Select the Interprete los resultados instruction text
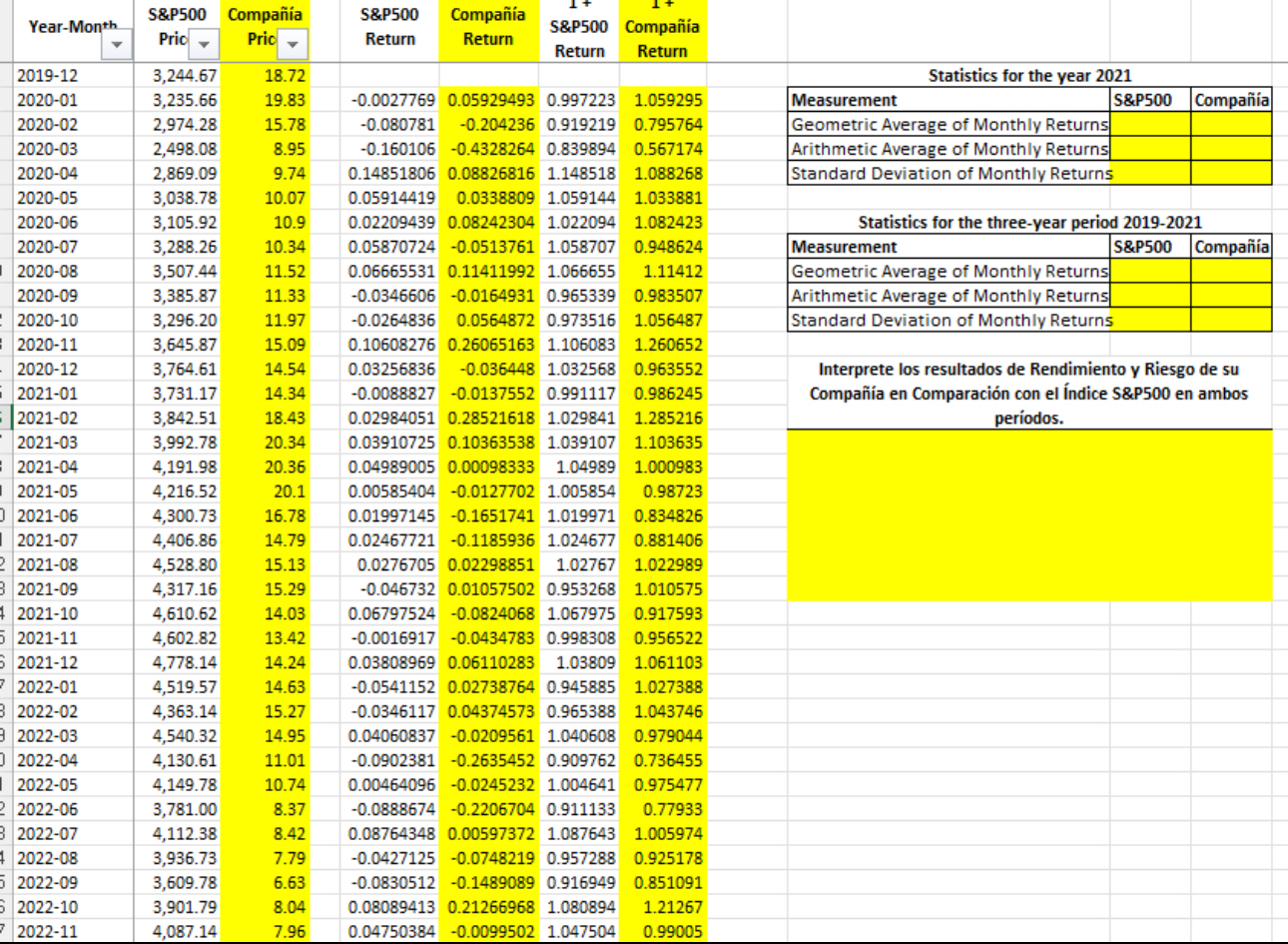 1029,394
